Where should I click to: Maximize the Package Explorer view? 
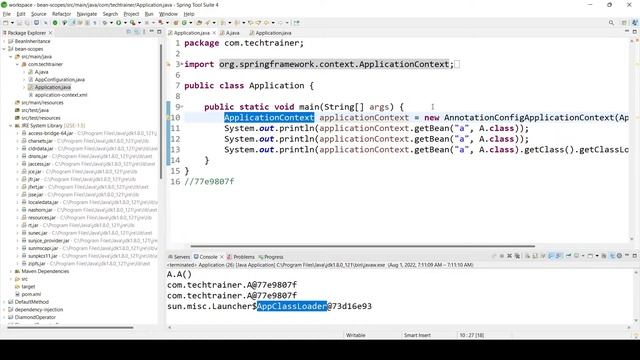159,32
